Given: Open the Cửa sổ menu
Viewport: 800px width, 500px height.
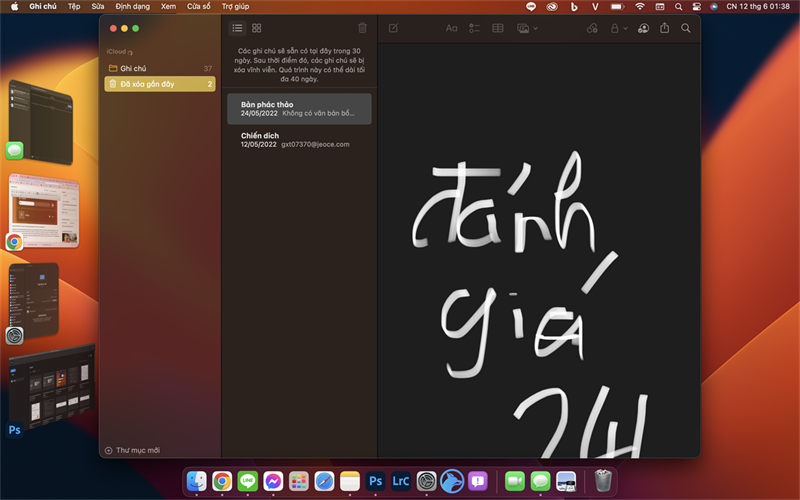Looking at the screenshot, I should tap(198, 6).
